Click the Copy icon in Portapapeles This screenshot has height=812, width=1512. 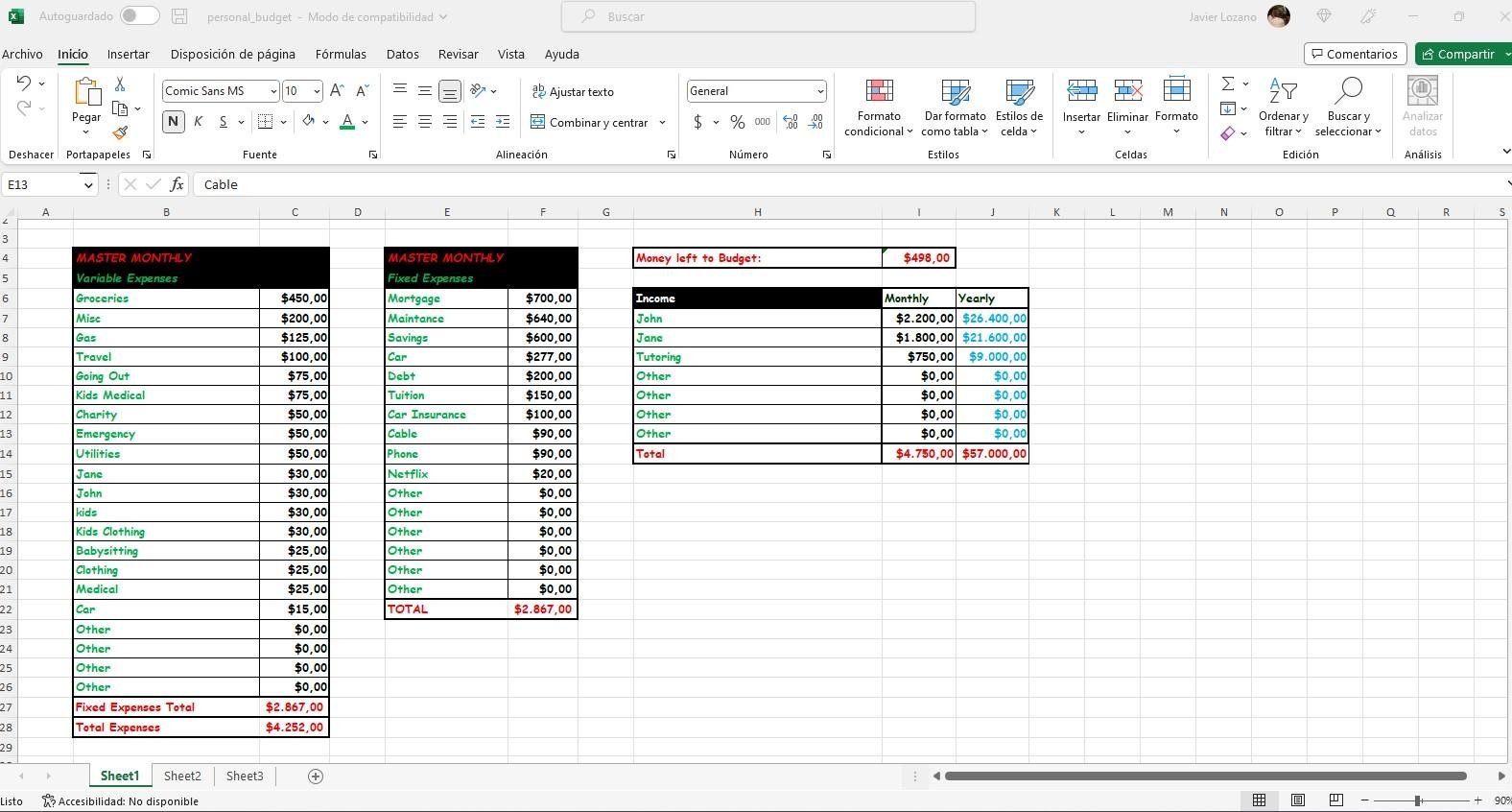coord(120,108)
